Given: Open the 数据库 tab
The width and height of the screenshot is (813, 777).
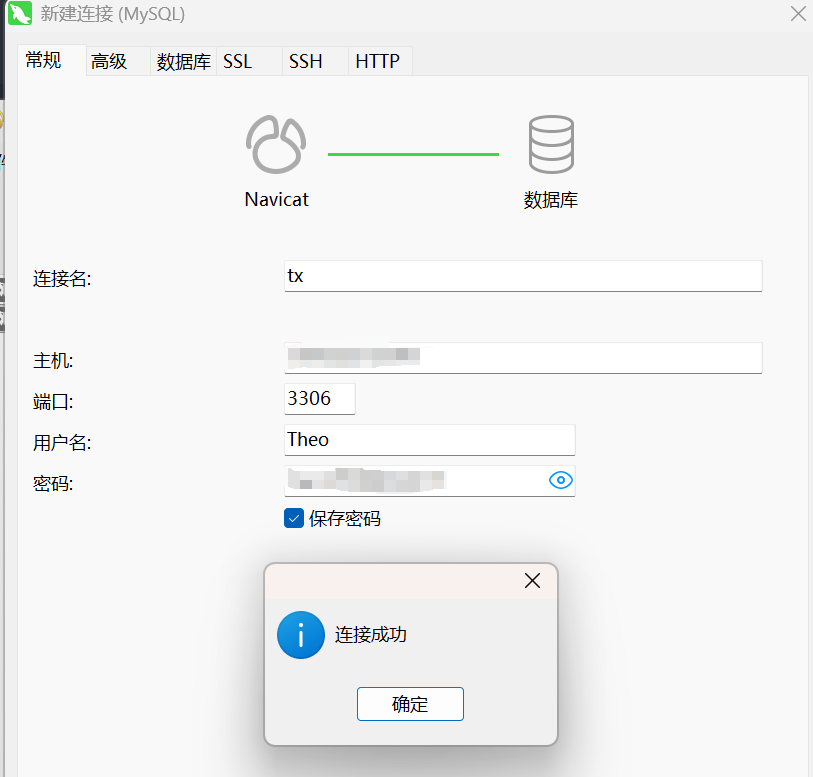Looking at the screenshot, I should (184, 61).
